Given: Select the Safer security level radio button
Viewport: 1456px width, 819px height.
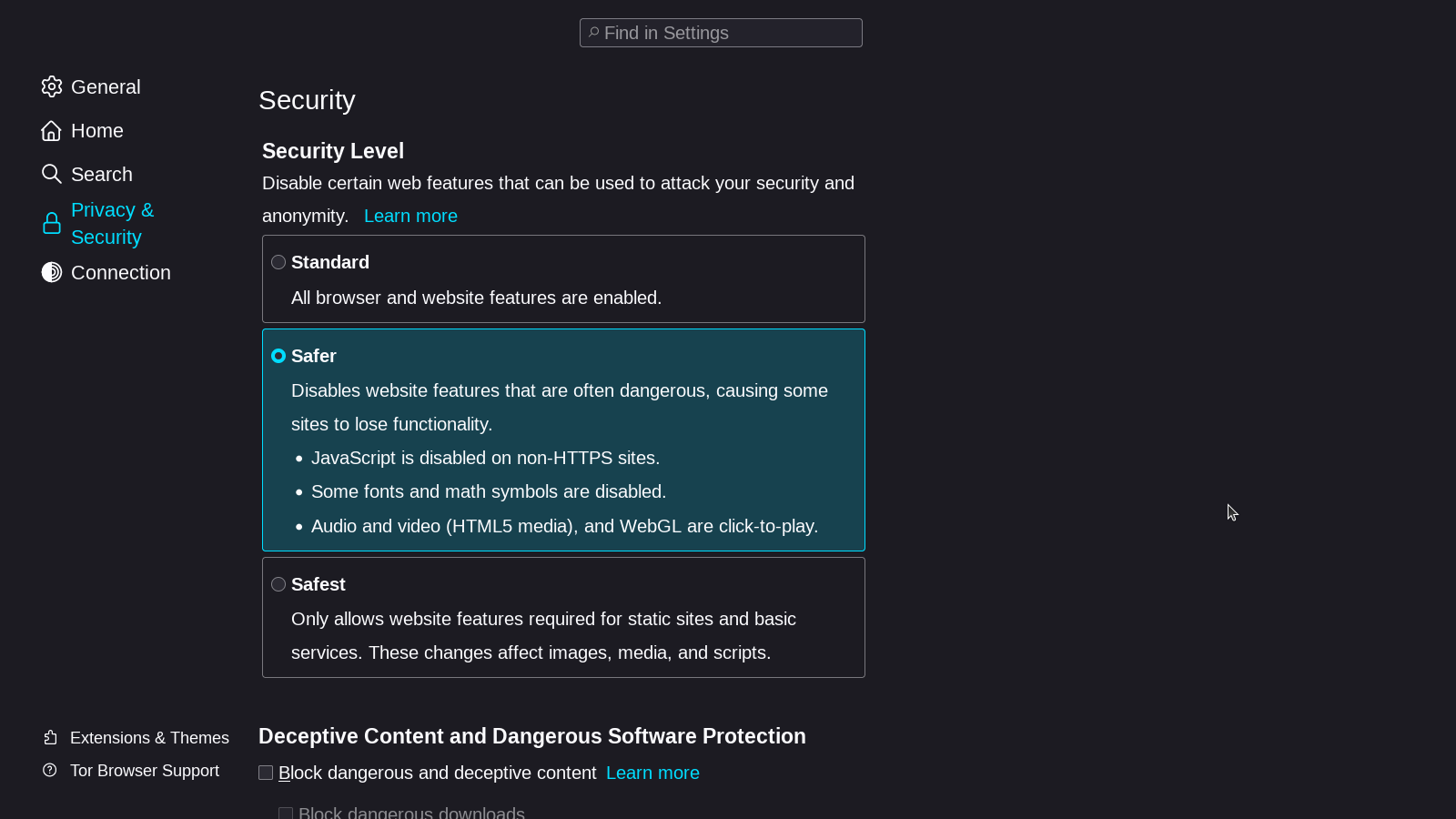Looking at the screenshot, I should pos(278,356).
